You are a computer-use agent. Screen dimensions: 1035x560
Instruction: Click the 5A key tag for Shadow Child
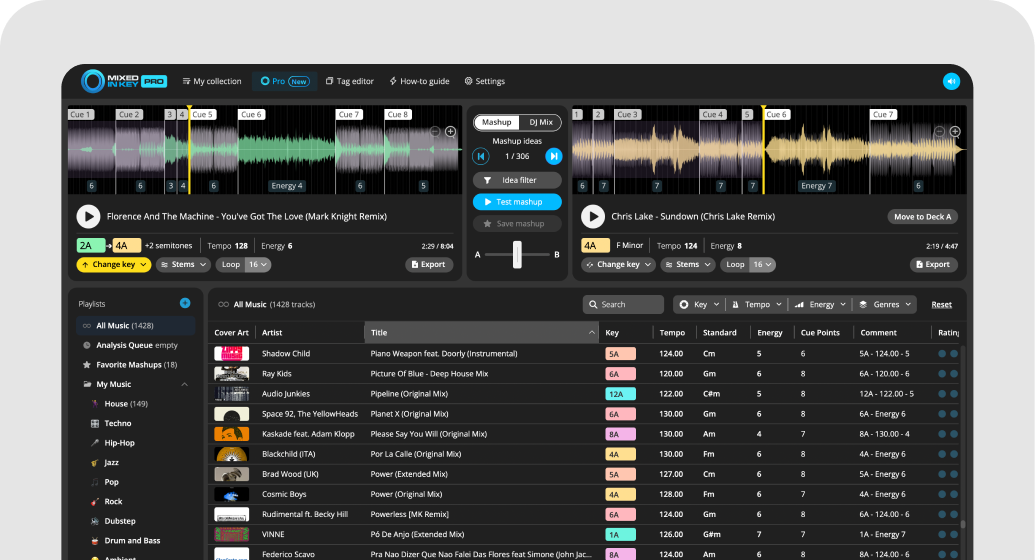click(620, 354)
